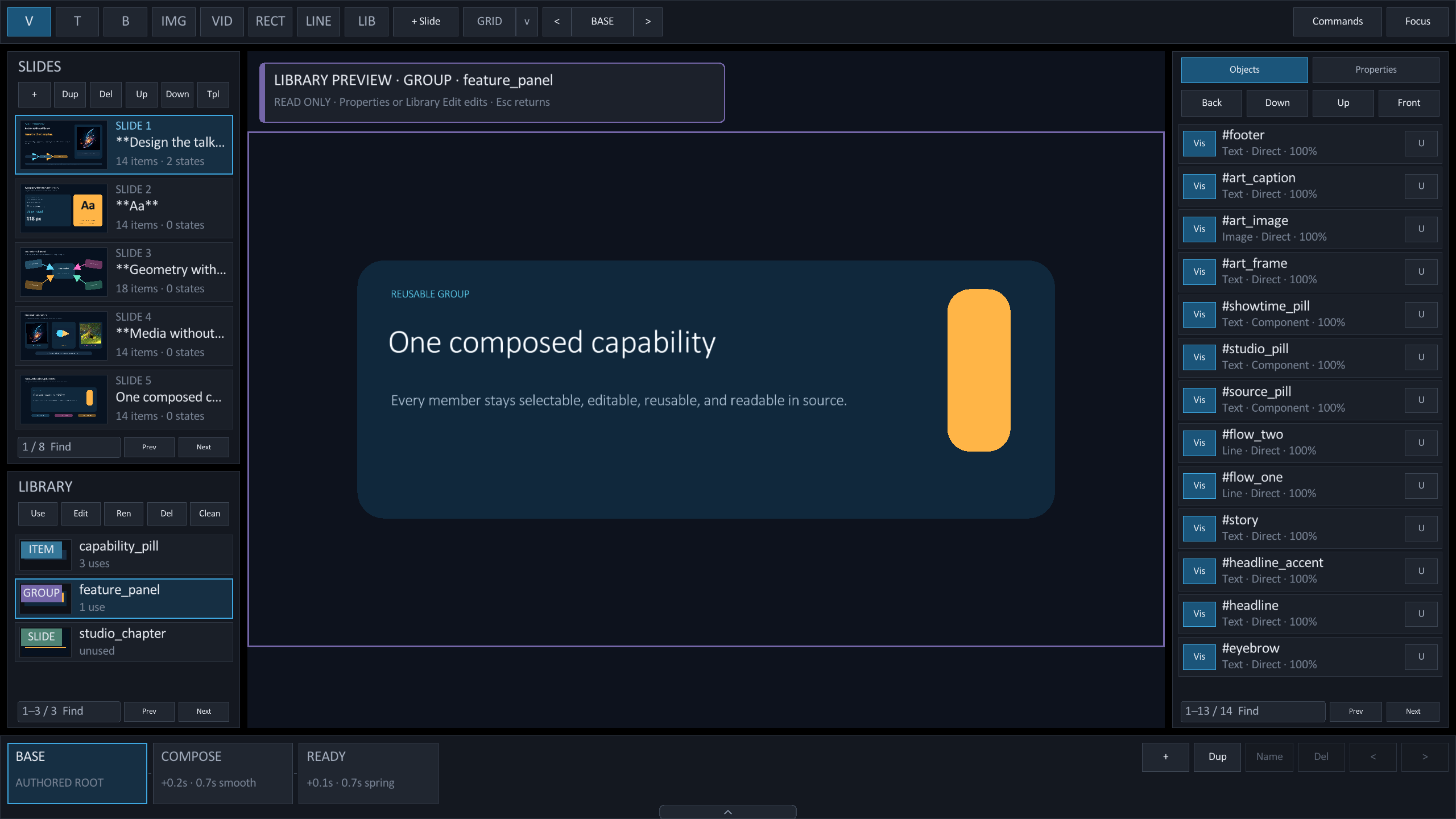This screenshot has width=1456, height=819.
Task: Click the BASE state label in toolbar
Action: [x=602, y=22]
